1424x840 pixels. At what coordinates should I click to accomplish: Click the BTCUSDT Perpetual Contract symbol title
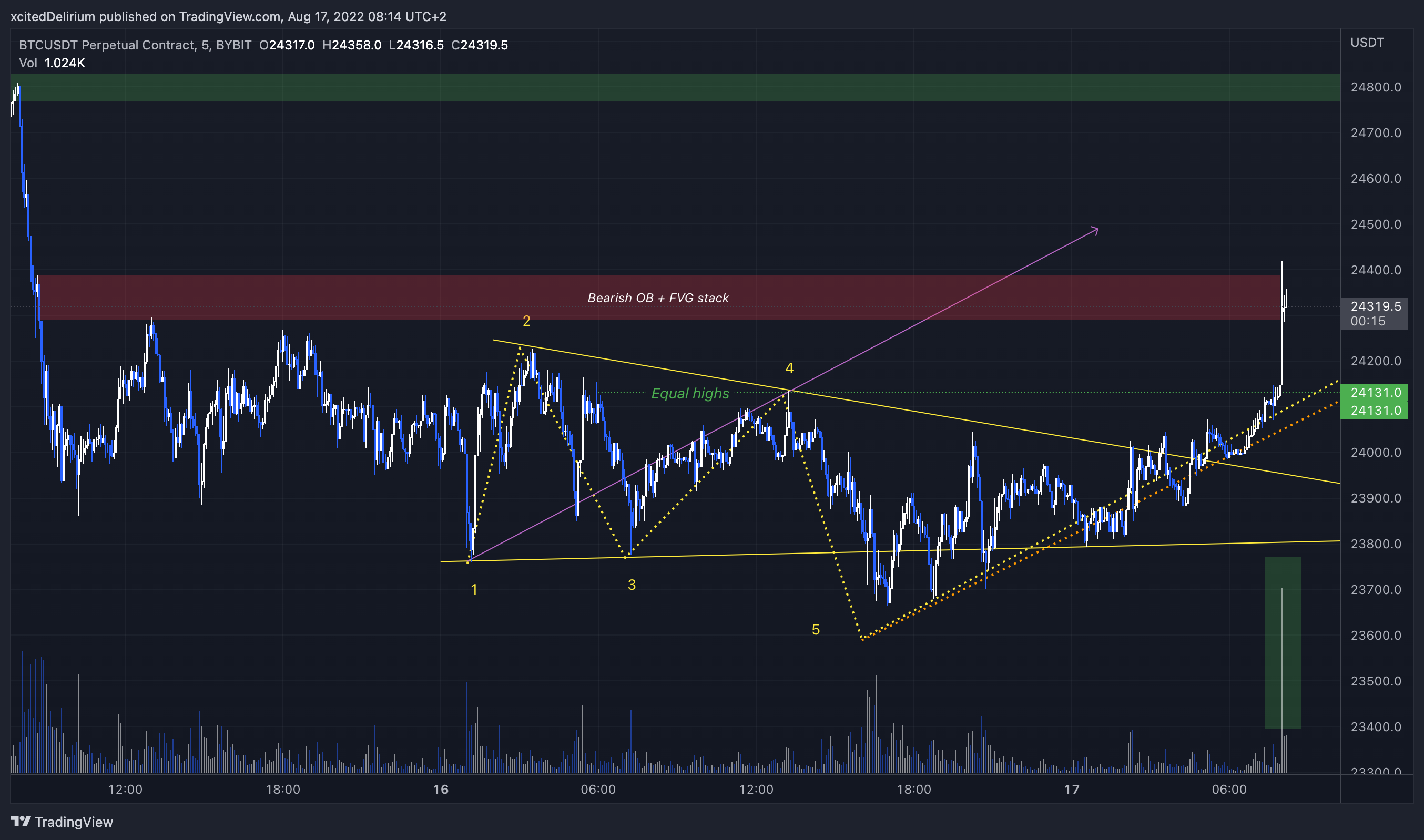click(x=135, y=45)
